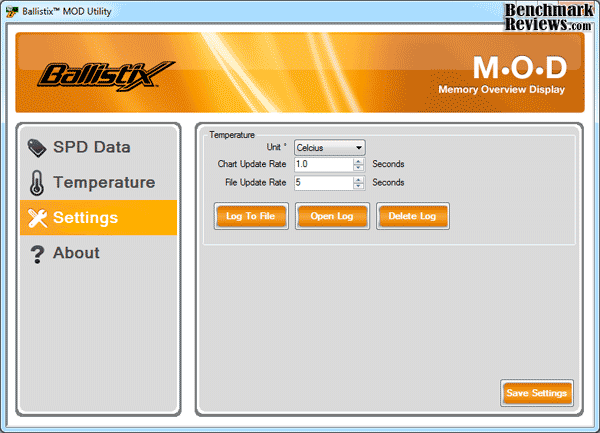This screenshot has height=433, width=600.
Task: Click Seconds text beside File Update Rate
Action: pos(388,182)
